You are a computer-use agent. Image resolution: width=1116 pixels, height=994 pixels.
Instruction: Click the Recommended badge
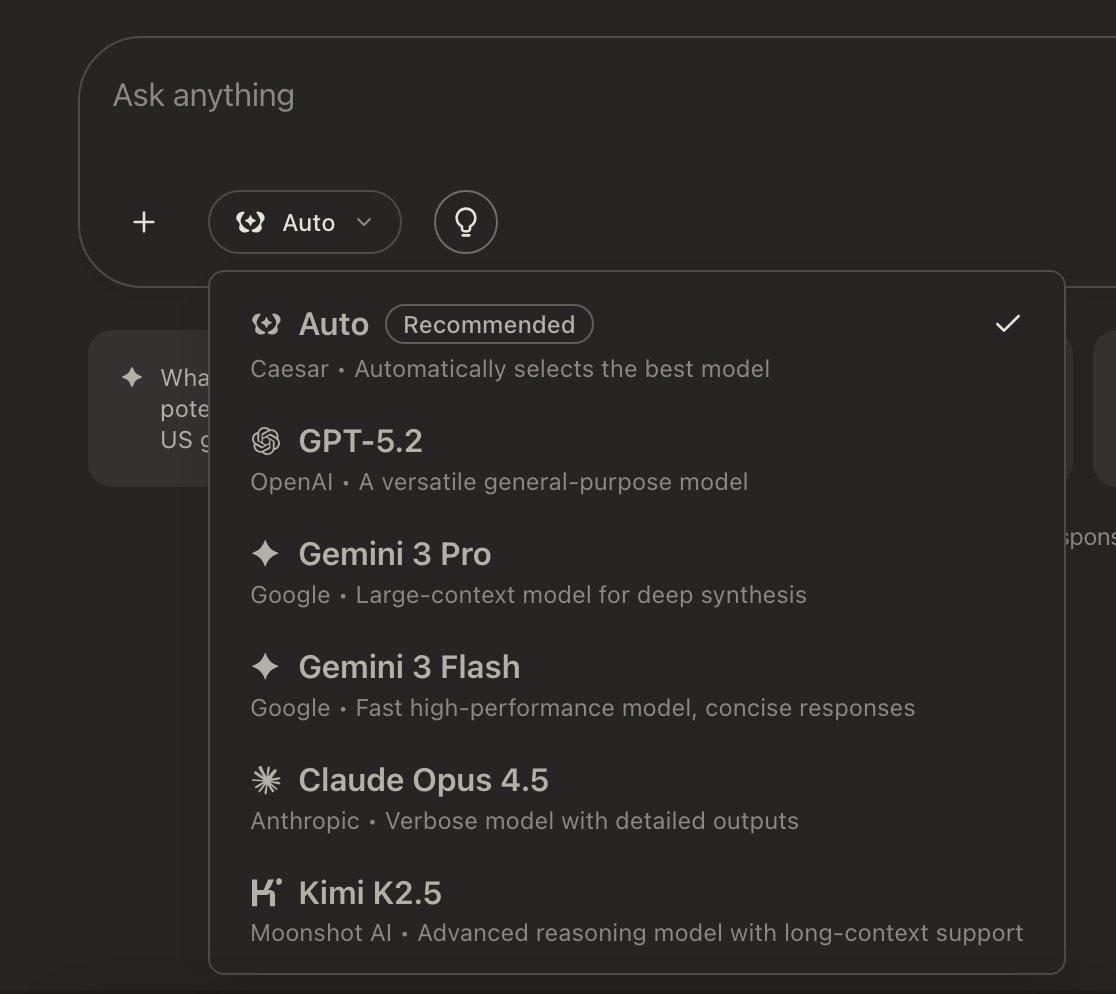[489, 324]
